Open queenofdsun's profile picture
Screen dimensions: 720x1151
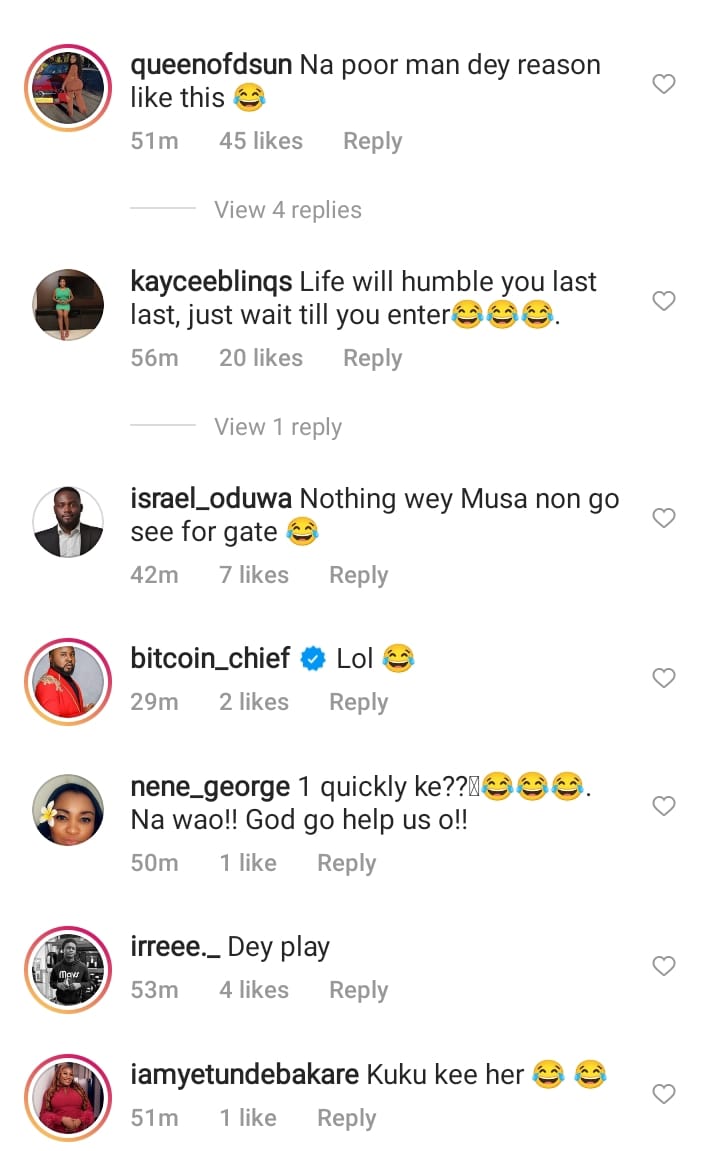68,86
